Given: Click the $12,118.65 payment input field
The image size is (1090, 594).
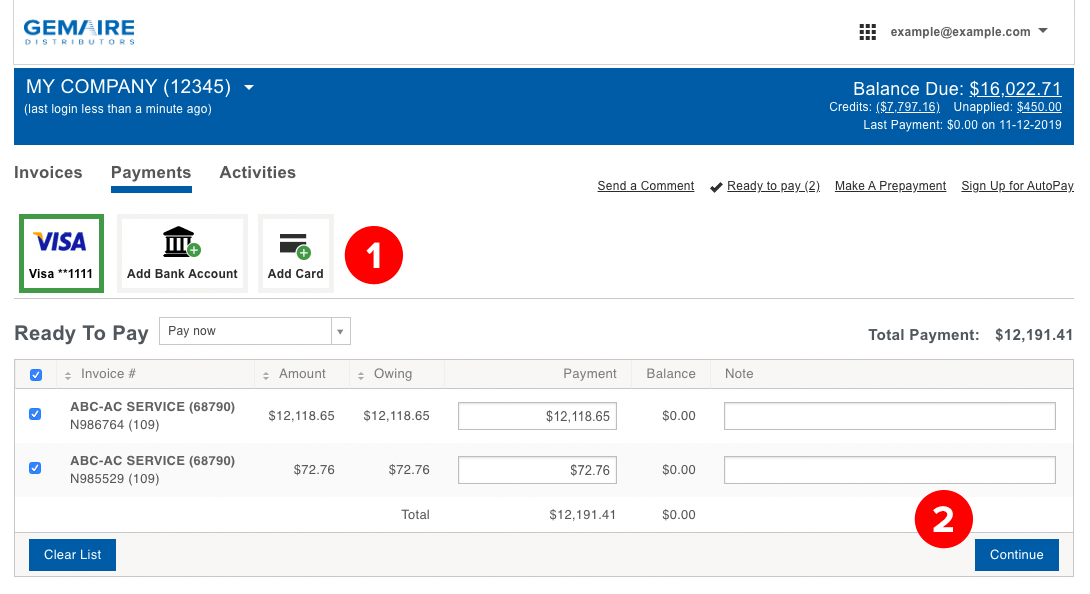Looking at the screenshot, I should pyautogui.click(x=537, y=416).
